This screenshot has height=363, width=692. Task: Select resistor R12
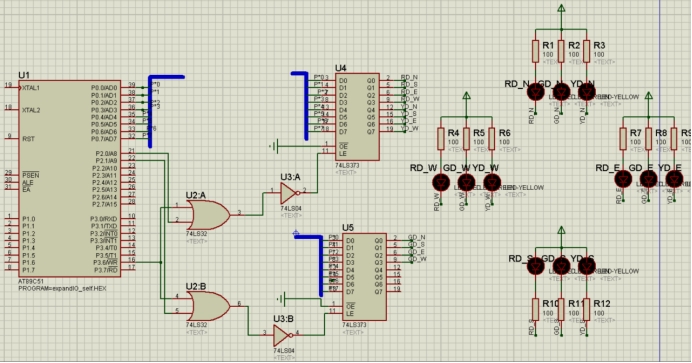click(x=587, y=309)
